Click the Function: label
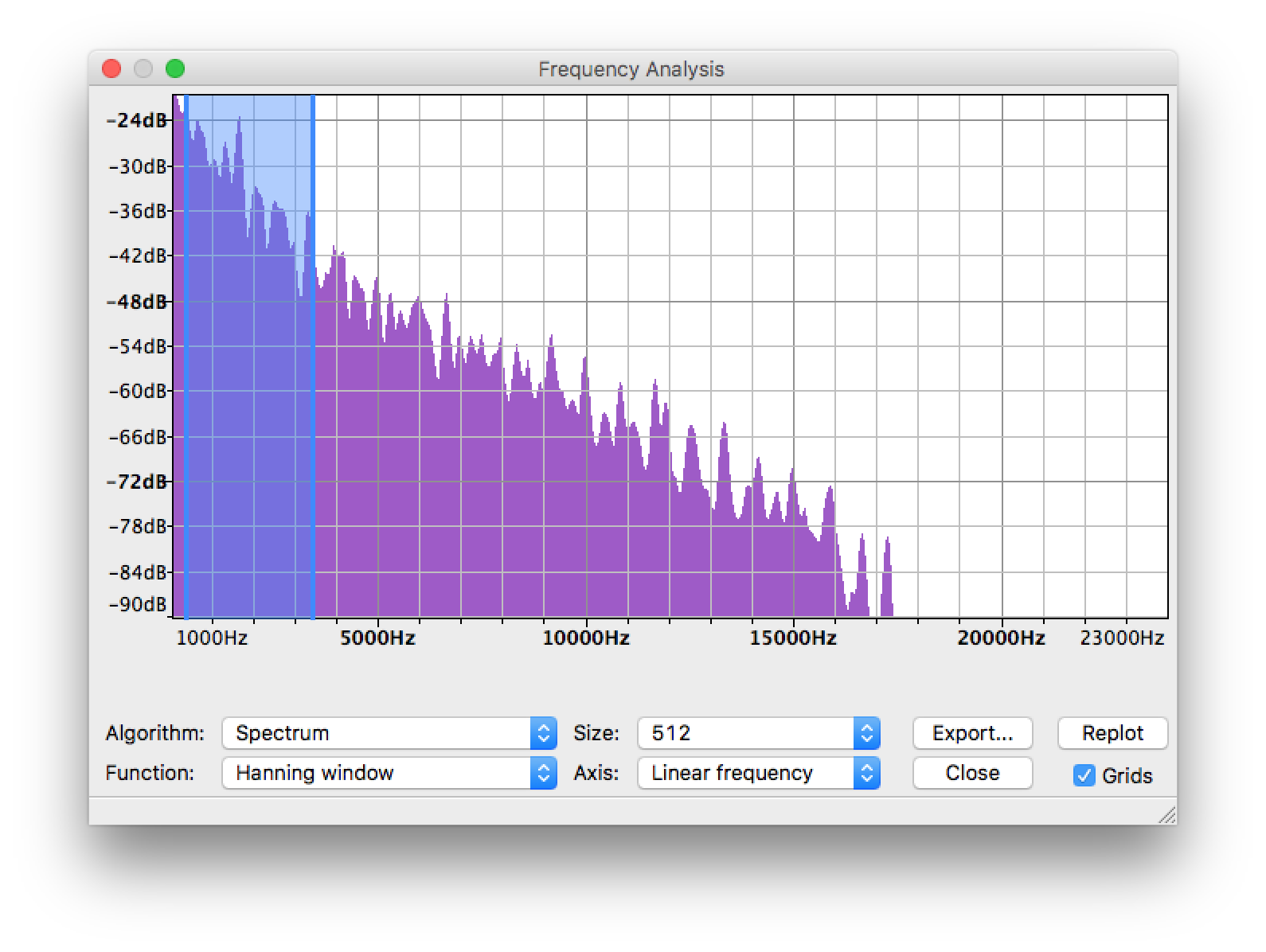1266x952 pixels. (150, 773)
